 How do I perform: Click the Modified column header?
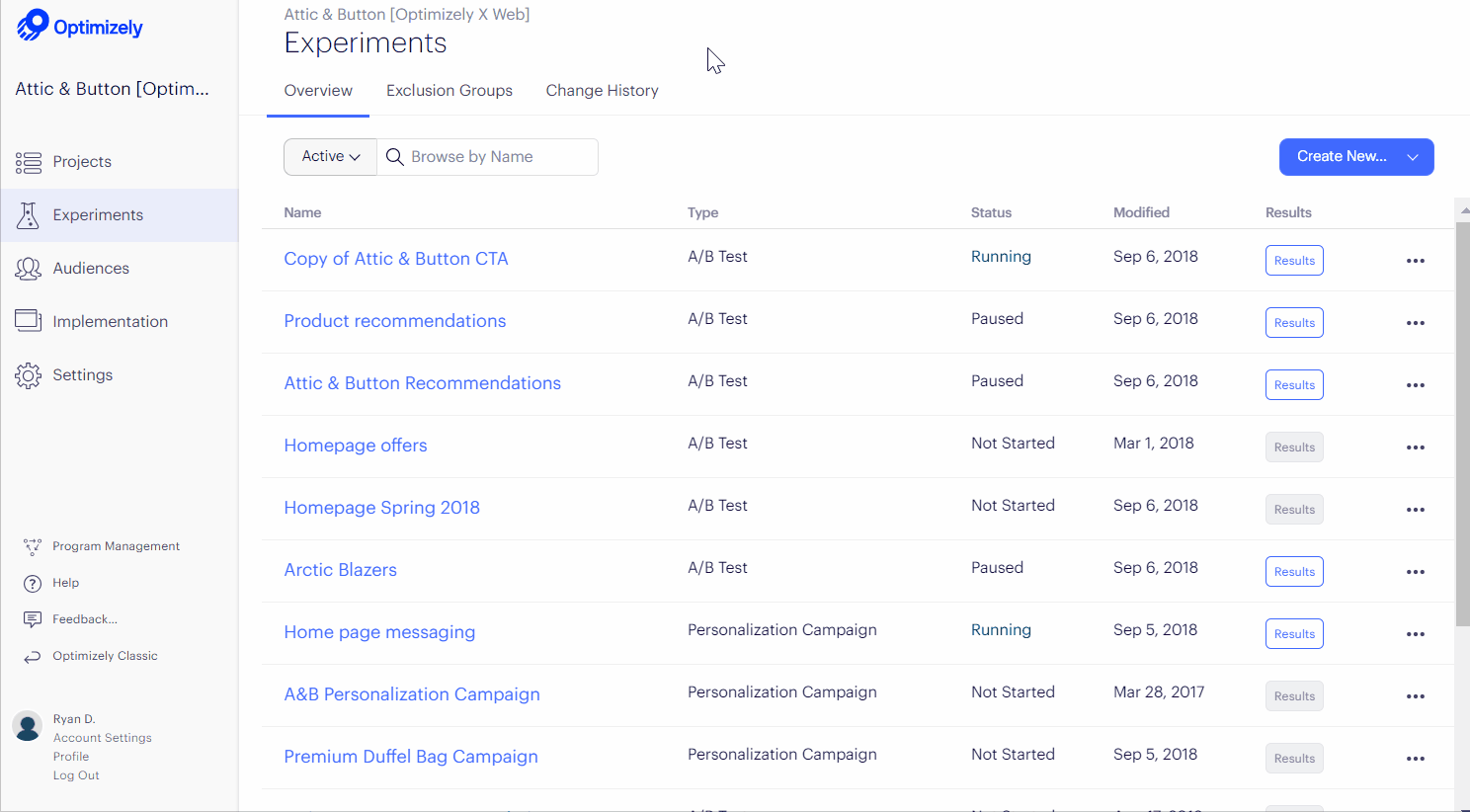[1141, 212]
